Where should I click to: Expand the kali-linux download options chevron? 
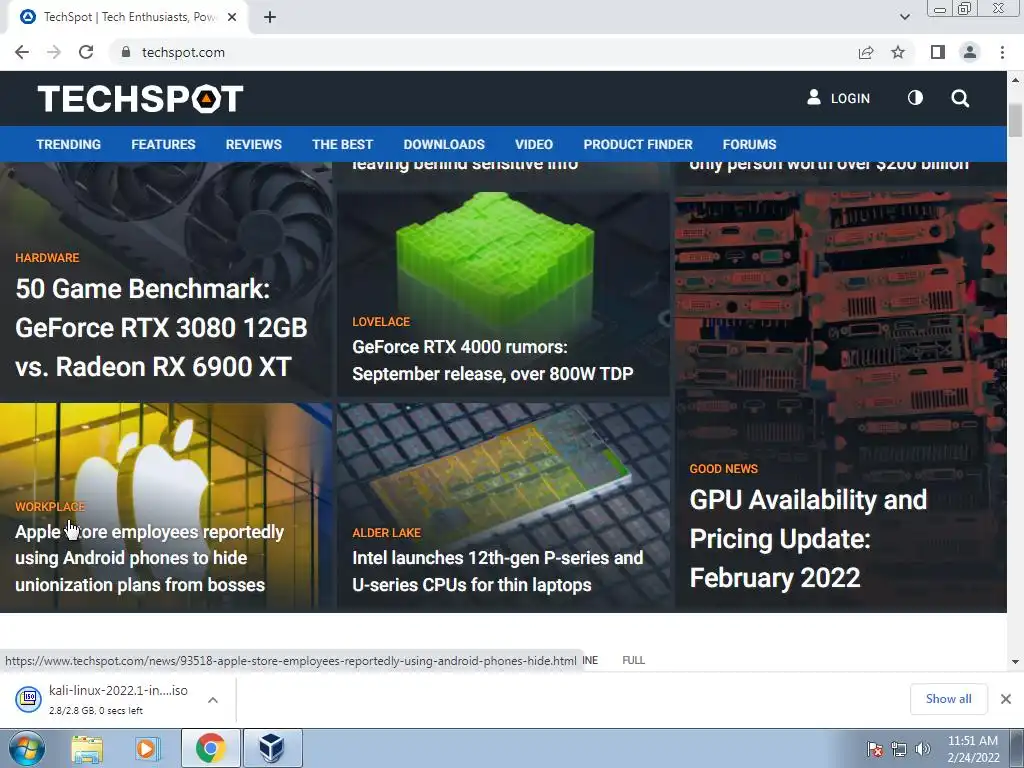212,700
